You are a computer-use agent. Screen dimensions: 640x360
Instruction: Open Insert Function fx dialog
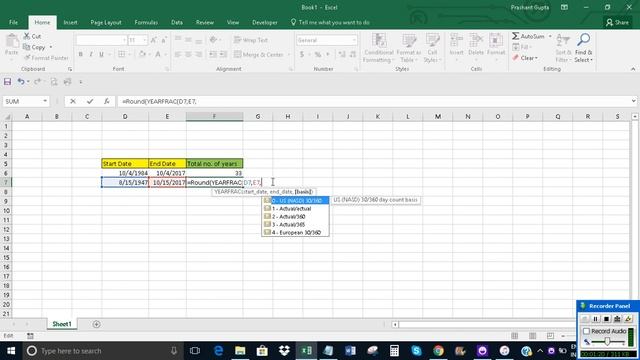point(107,101)
